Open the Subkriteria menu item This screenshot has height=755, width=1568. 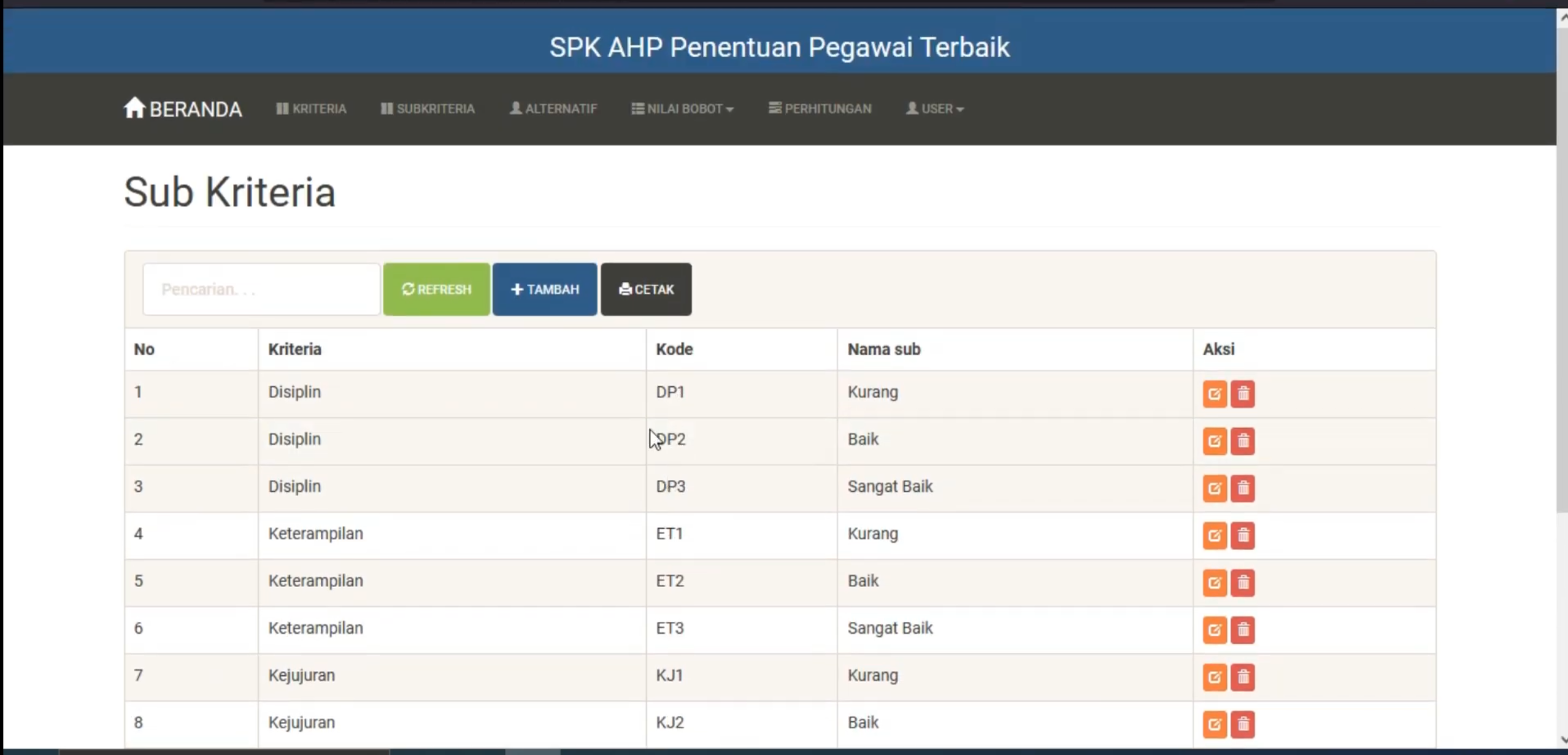coord(428,109)
